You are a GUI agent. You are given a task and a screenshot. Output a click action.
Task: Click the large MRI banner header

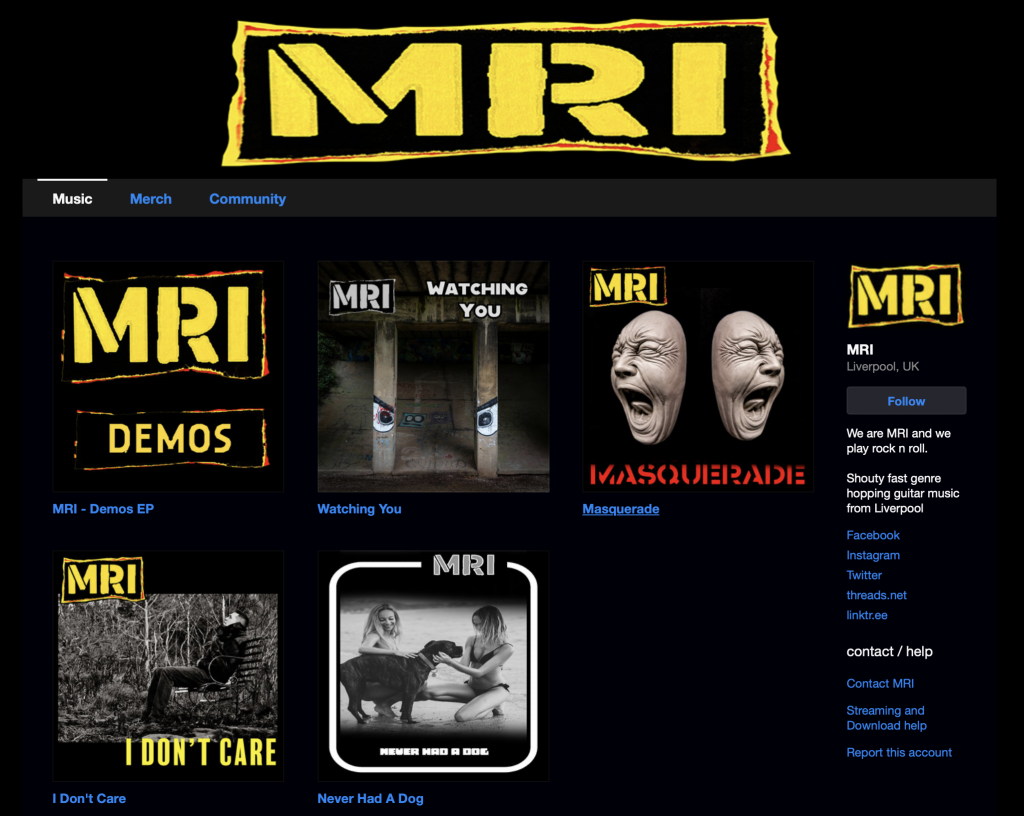click(x=505, y=92)
